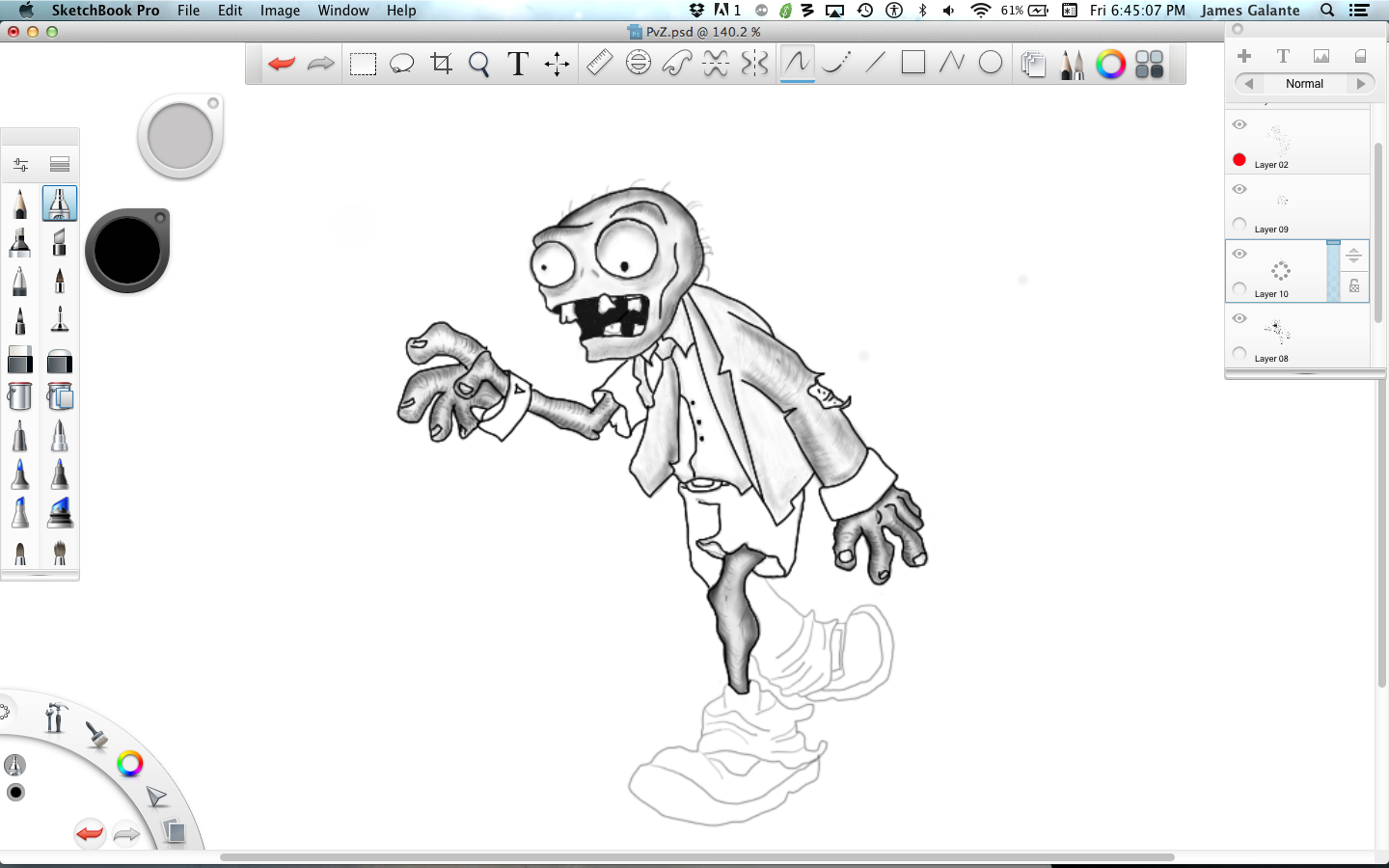Select Layer 08 thumbnail

1277,332
